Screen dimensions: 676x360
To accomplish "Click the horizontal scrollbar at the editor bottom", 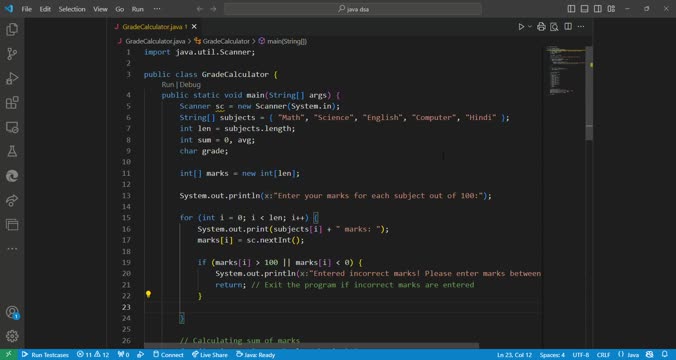I will tap(311, 346).
